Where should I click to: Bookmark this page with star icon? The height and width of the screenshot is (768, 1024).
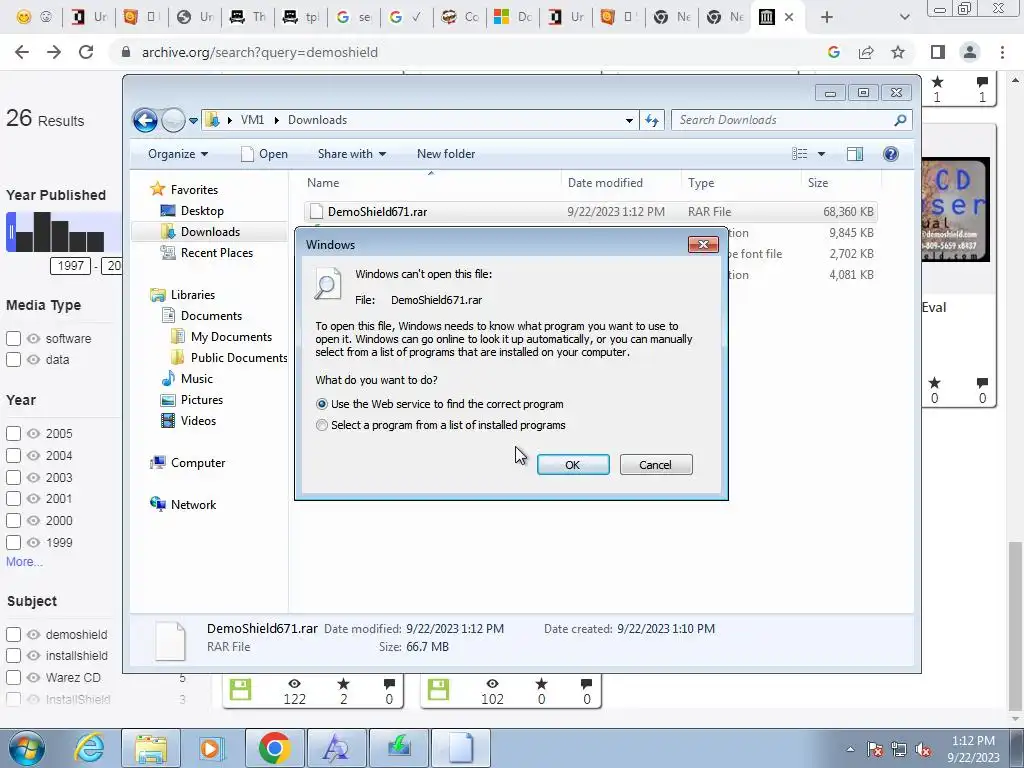point(898,52)
